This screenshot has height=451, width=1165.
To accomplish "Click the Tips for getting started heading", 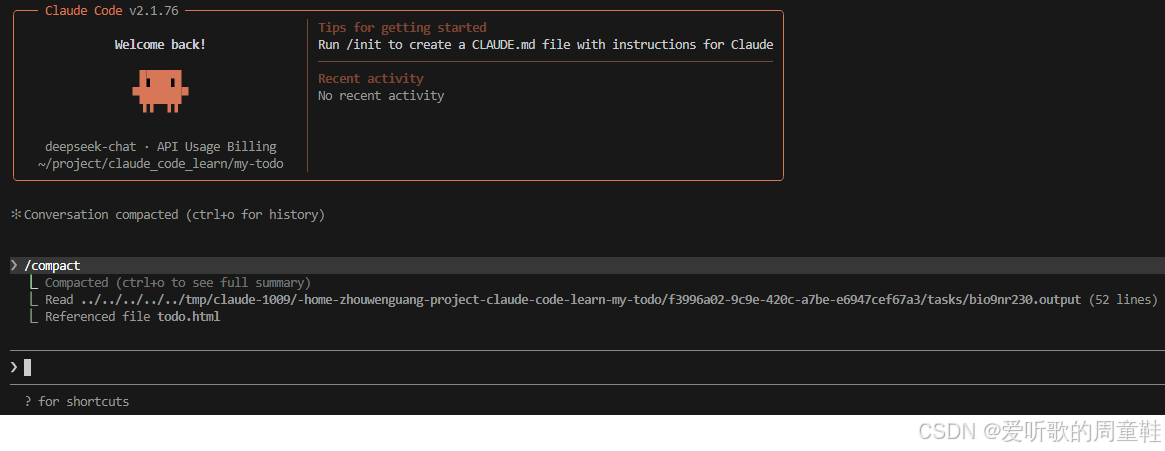I will 402,27.
